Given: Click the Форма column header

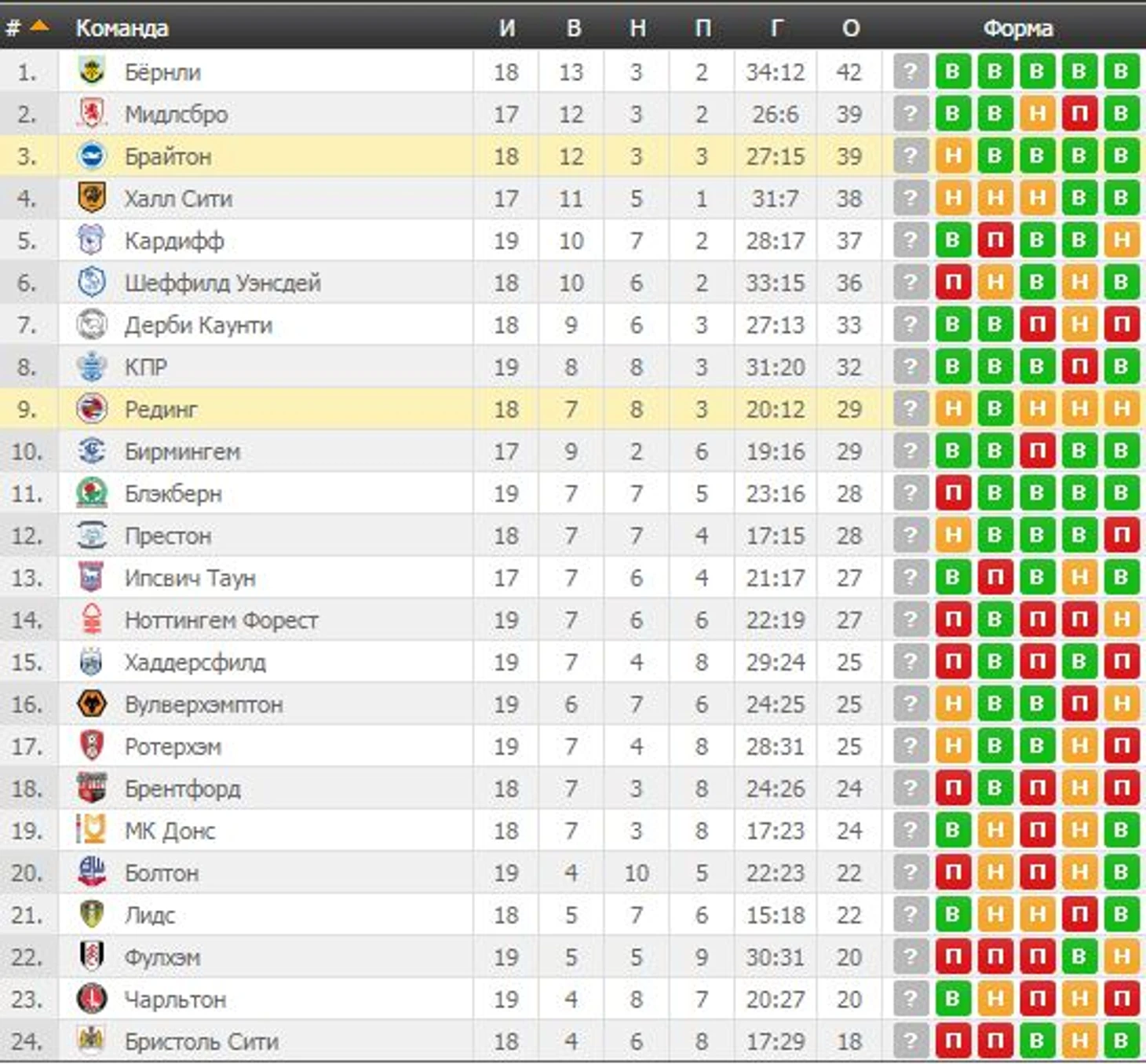Looking at the screenshot, I should coord(1018,28).
